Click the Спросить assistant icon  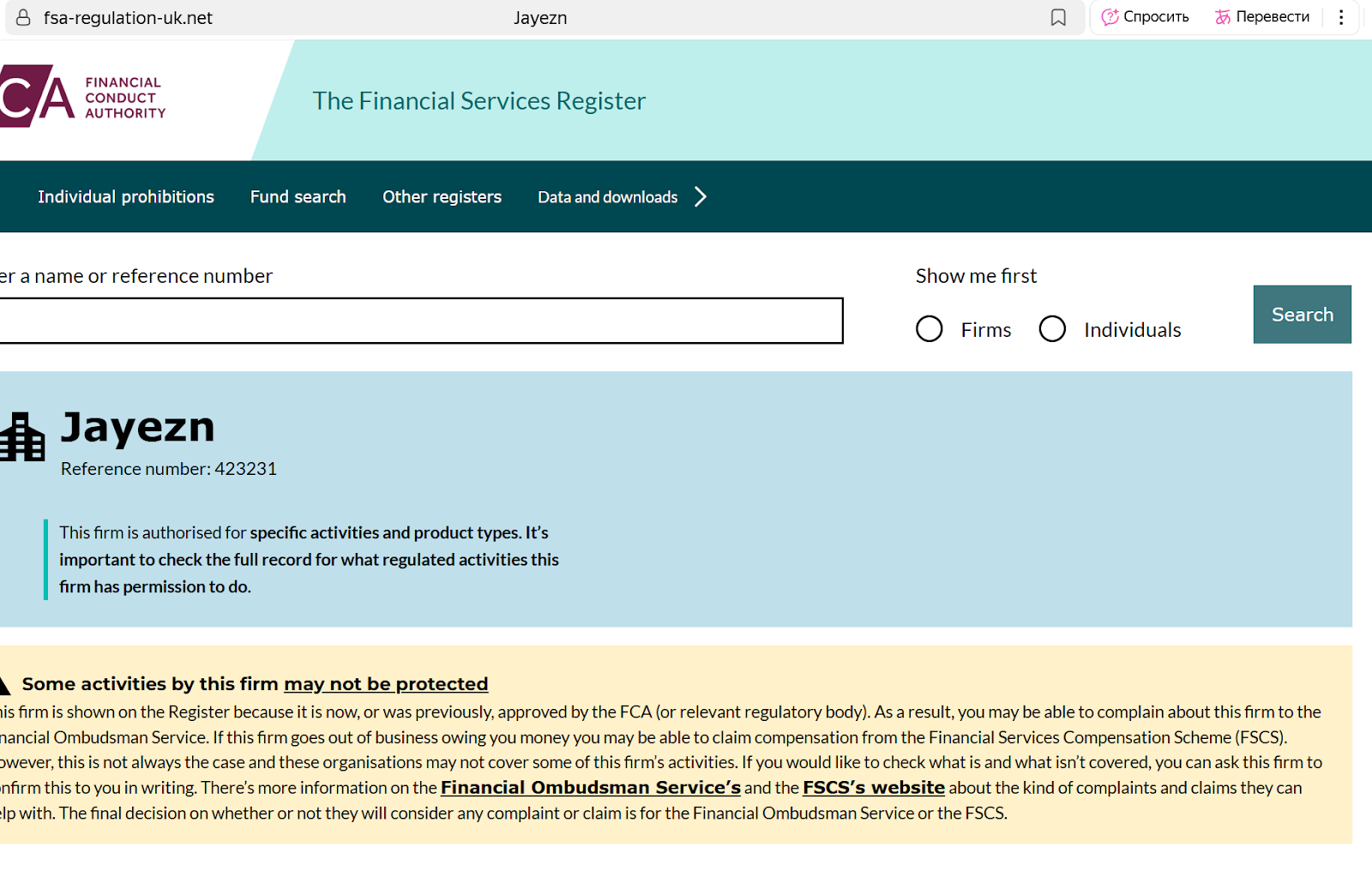(1110, 17)
